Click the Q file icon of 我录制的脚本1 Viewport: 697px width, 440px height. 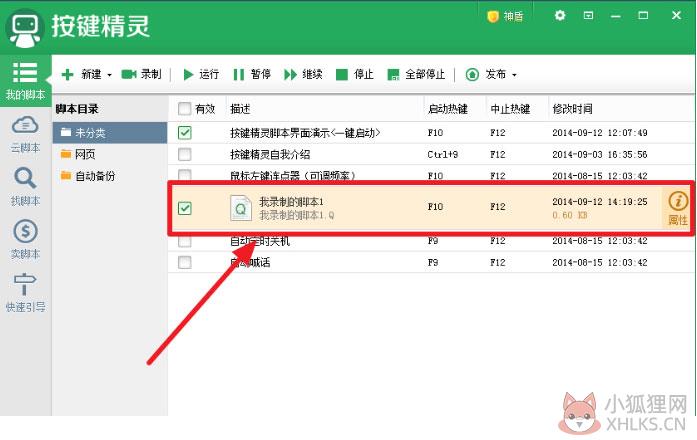tap(240, 208)
